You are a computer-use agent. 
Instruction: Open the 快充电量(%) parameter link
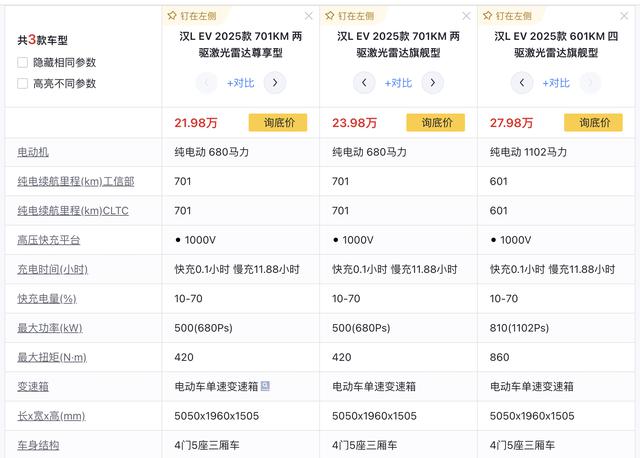point(47,299)
